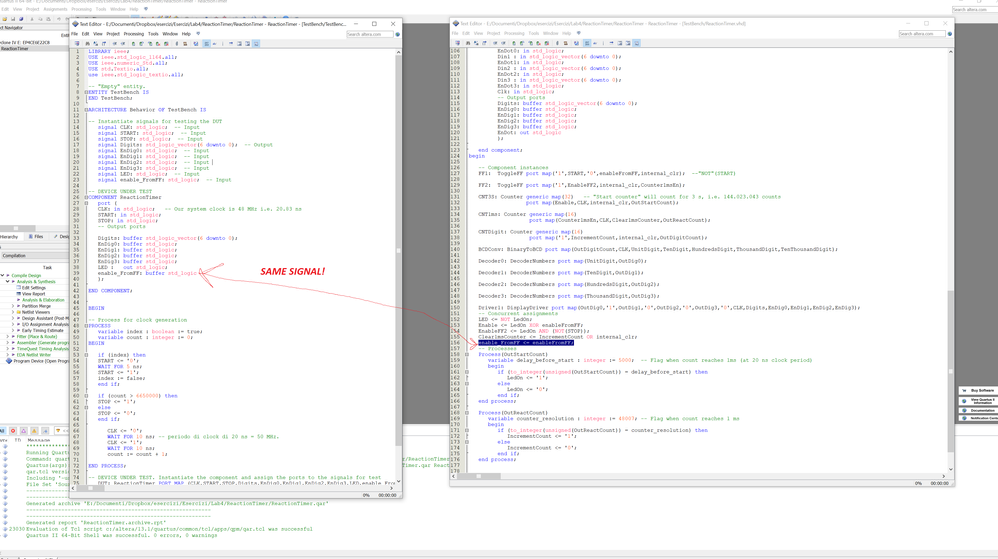Select Analysis & Elaboration task in tree
Screen dimensions: 998x559
[42, 300]
